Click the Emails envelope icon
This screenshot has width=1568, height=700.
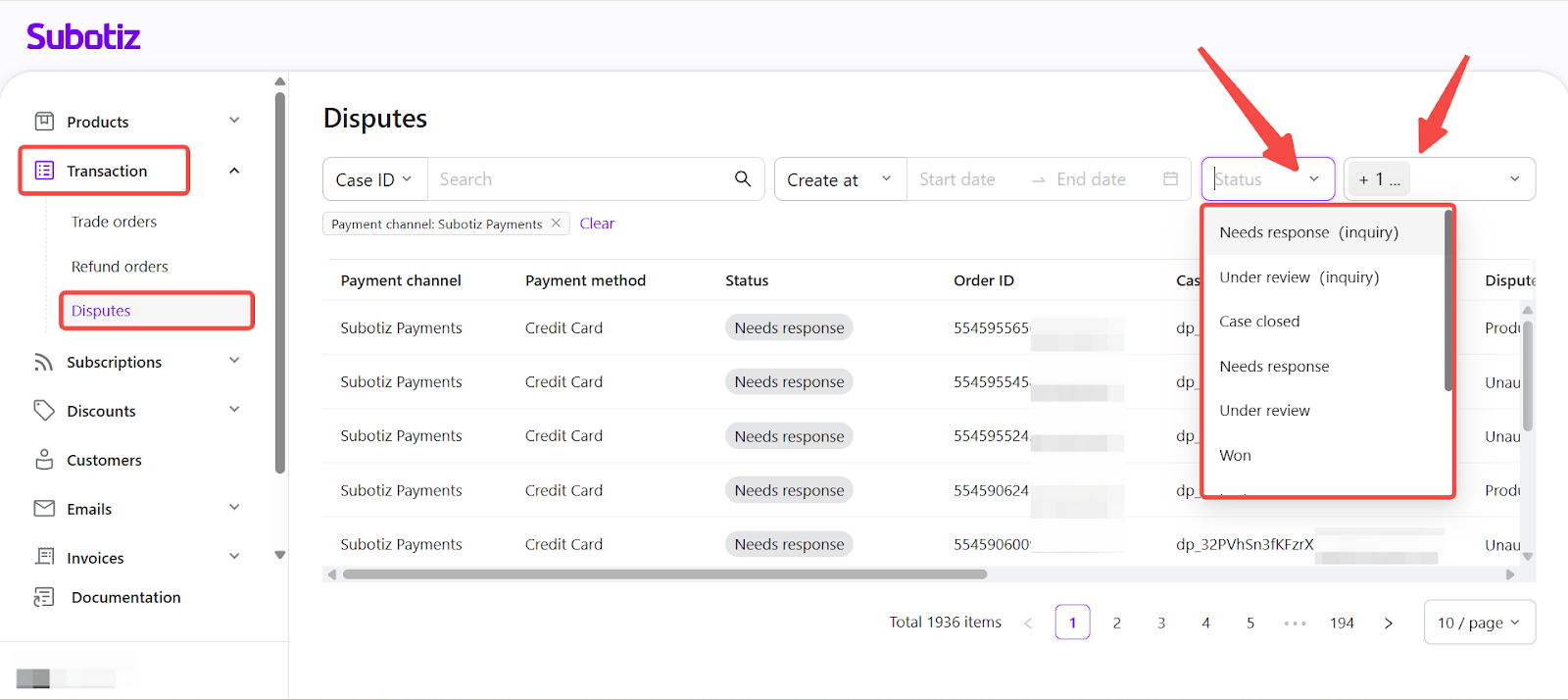[44, 509]
